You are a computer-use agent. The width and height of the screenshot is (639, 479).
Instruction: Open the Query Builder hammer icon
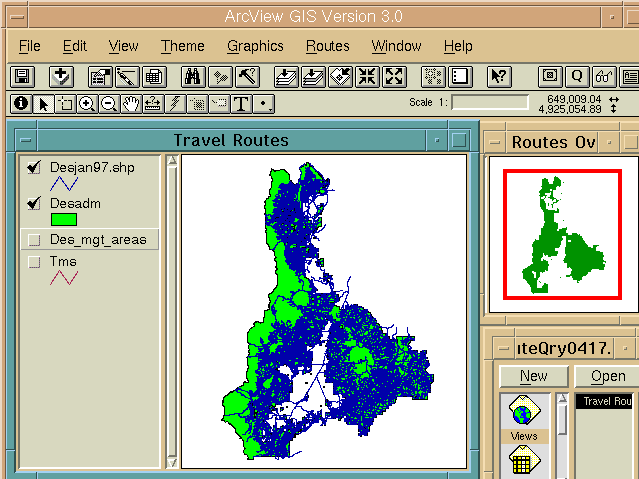pos(247,76)
